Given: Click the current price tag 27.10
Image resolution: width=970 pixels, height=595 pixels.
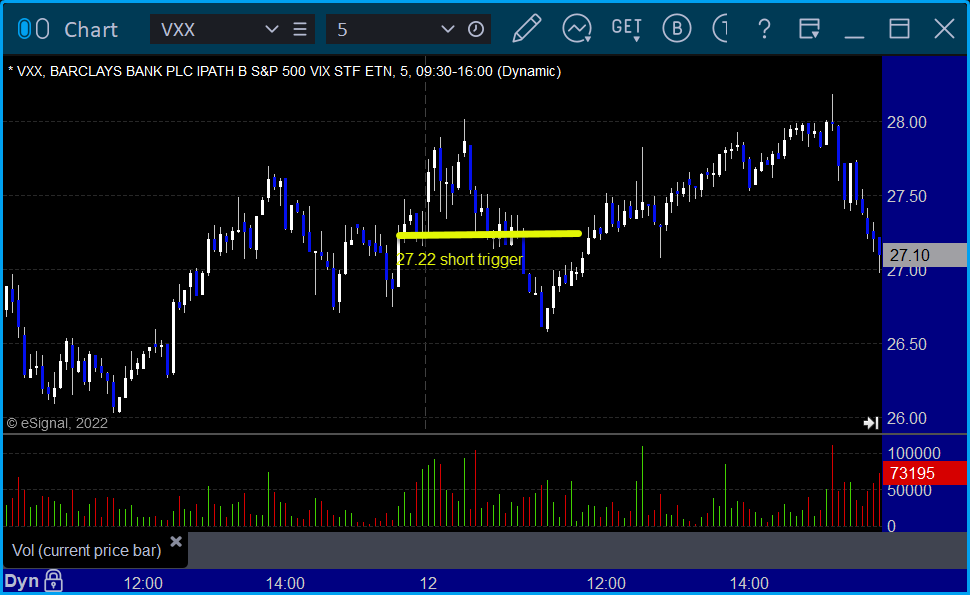Looking at the screenshot, I should tap(925, 255).
